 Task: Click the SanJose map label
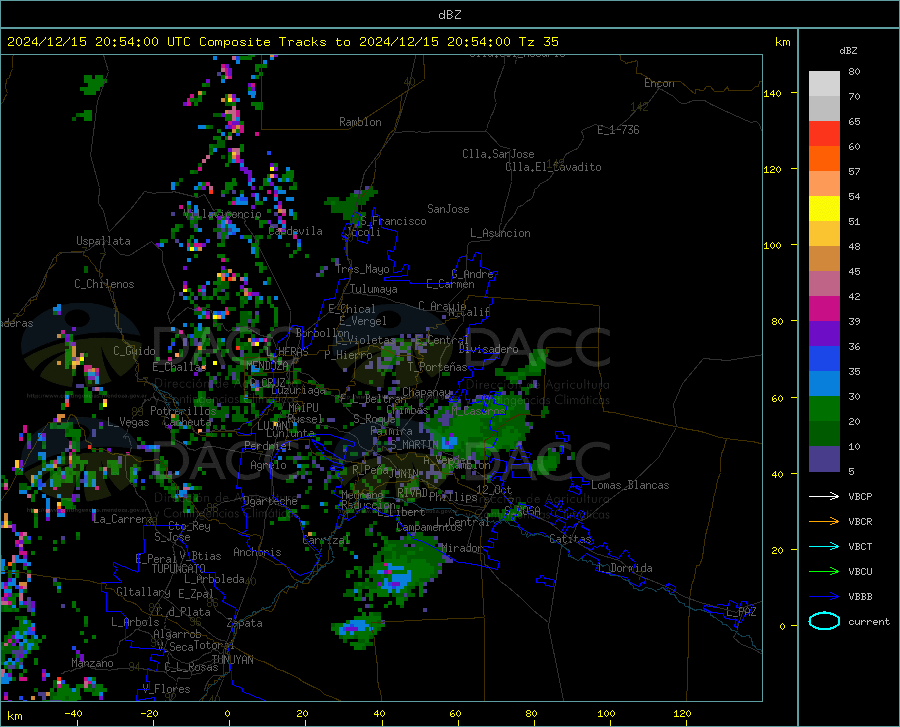coord(448,209)
